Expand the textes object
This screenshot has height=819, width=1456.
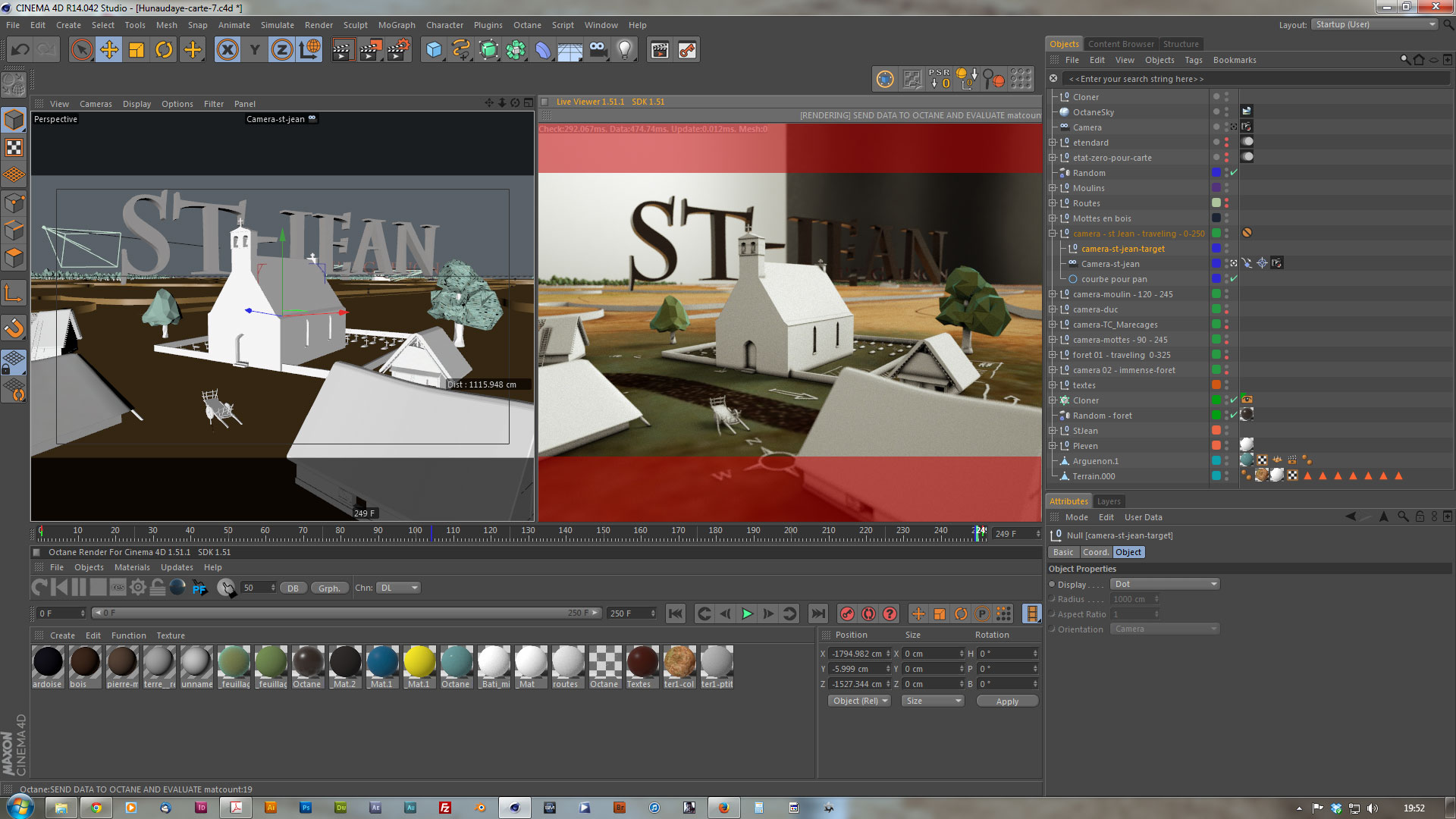[1053, 385]
